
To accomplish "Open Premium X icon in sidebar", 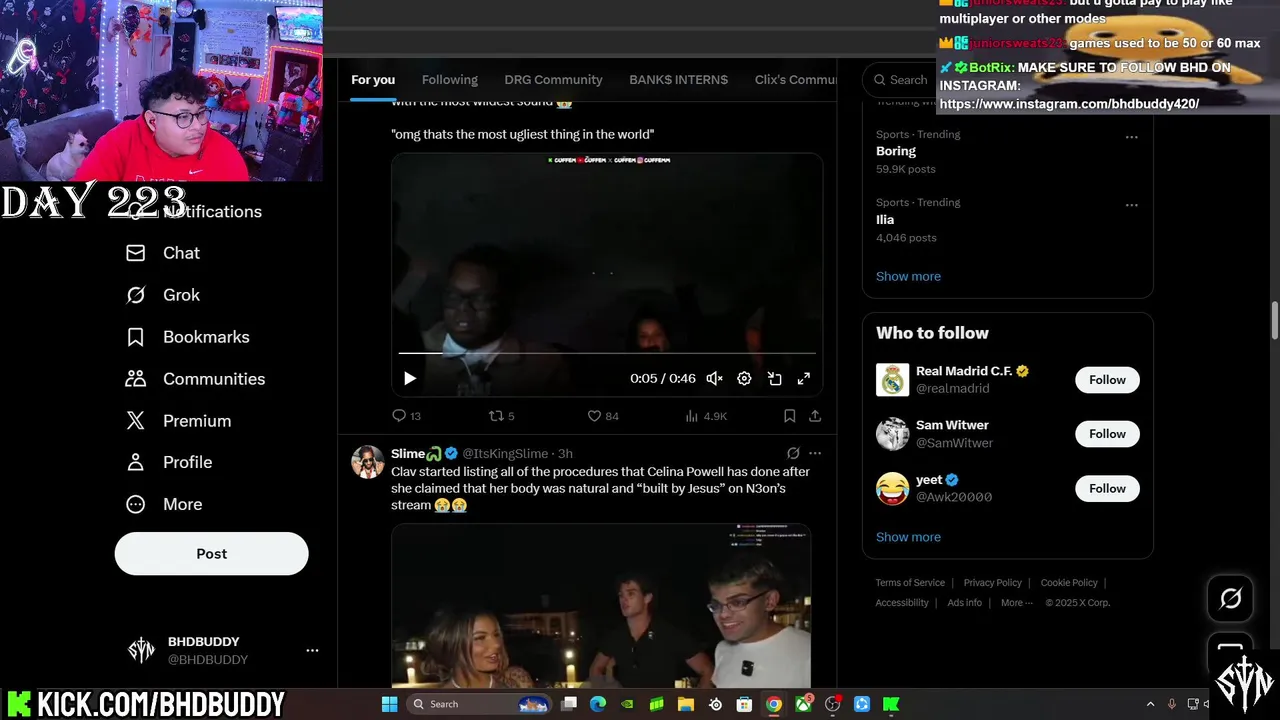I will [136, 421].
